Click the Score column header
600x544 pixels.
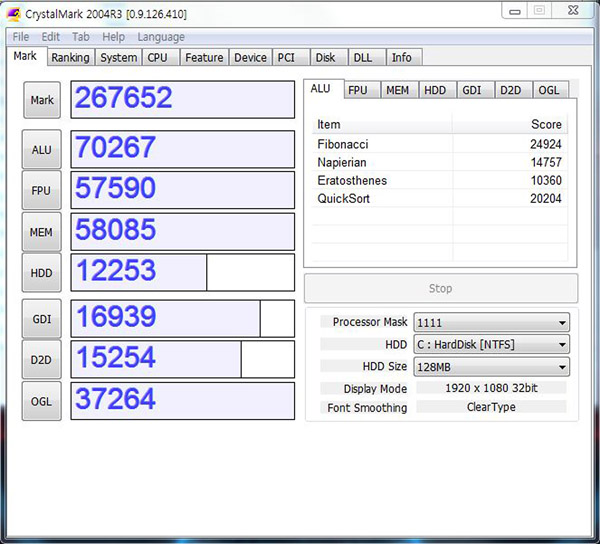pos(510,124)
